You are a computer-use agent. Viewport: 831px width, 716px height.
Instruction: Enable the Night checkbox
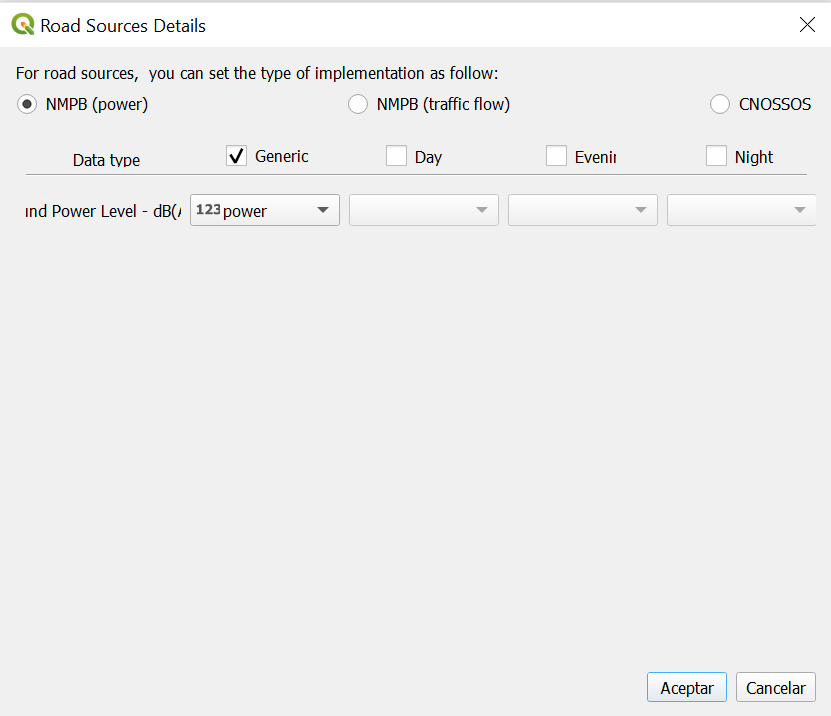tap(716, 156)
